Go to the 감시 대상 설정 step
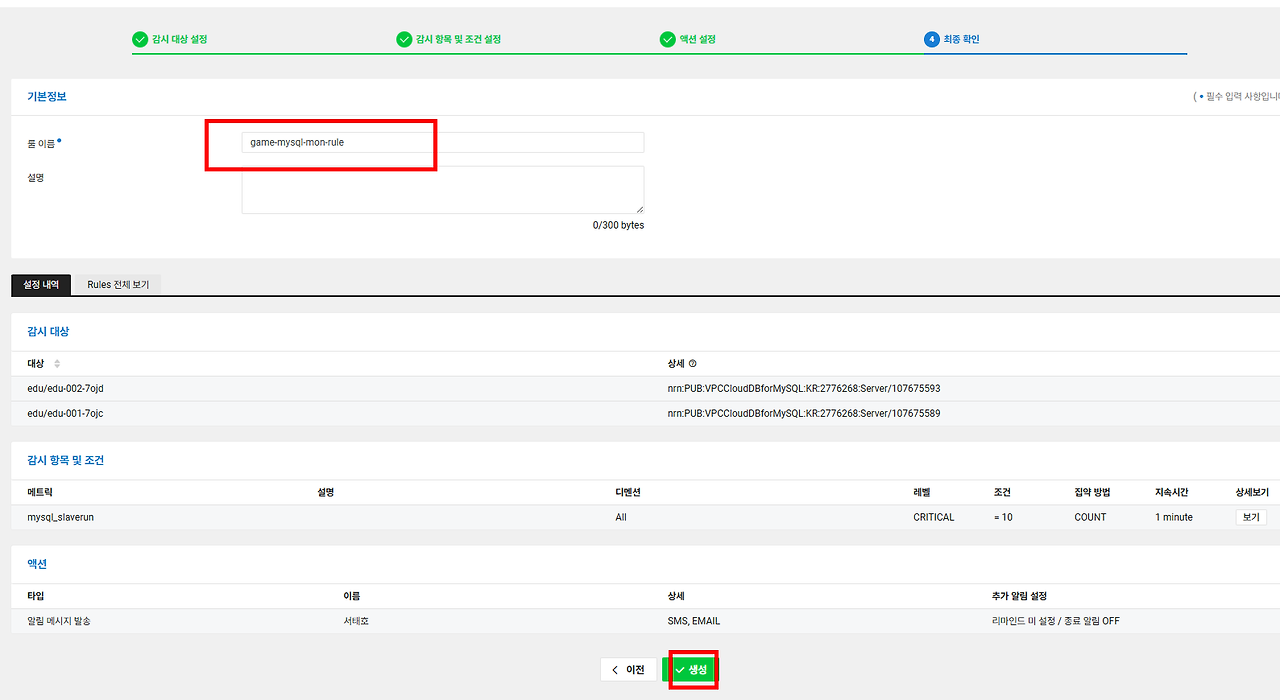Viewport: 1280px width, 700px height. pyautogui.click(x=180, y=40)
